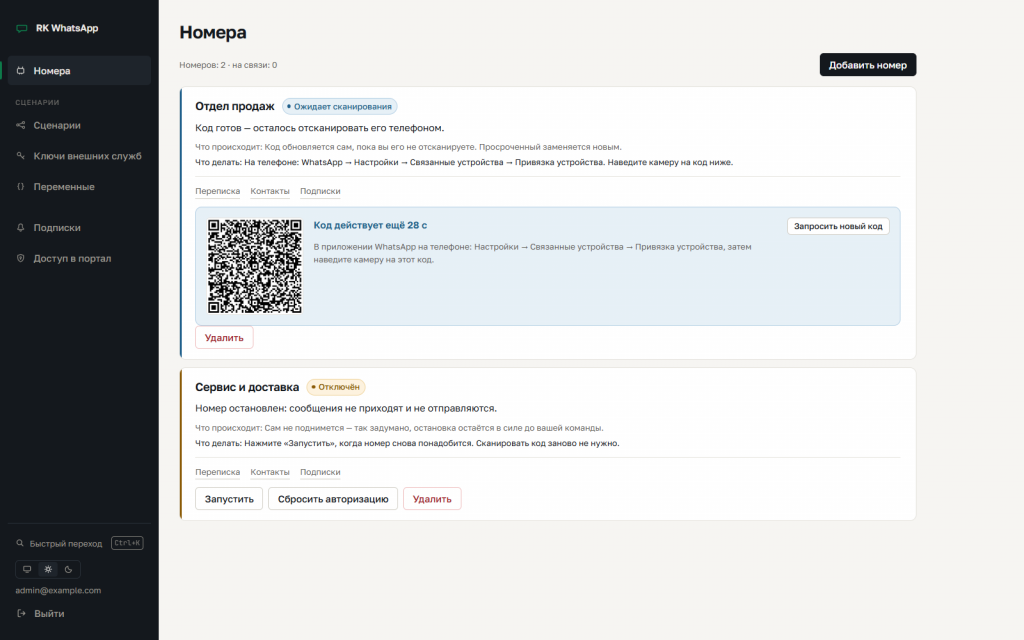Click the Отключён status badge

click(x=336, y=387)
